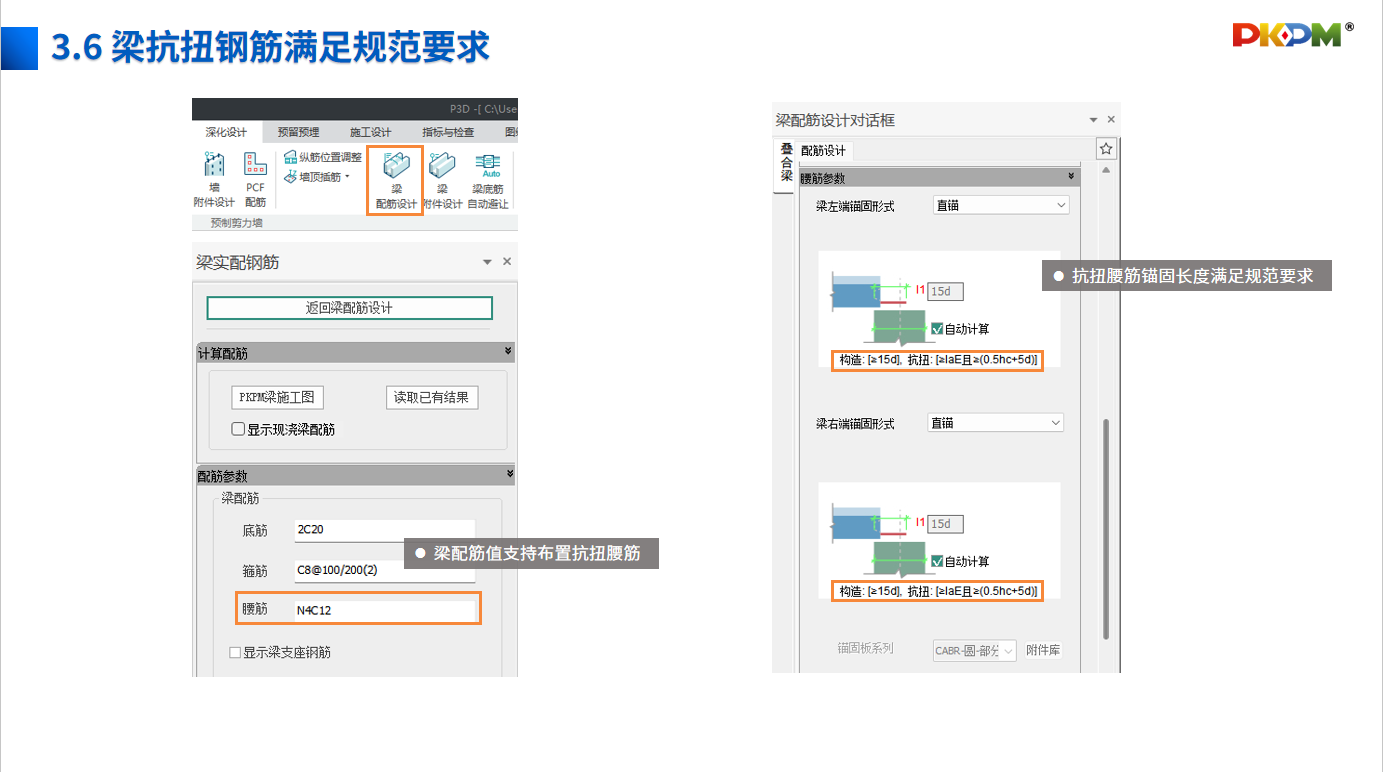Select the 叠合梁 vertical tab
This screenshot has height=772, width=1383.
[x=786, y=164]
